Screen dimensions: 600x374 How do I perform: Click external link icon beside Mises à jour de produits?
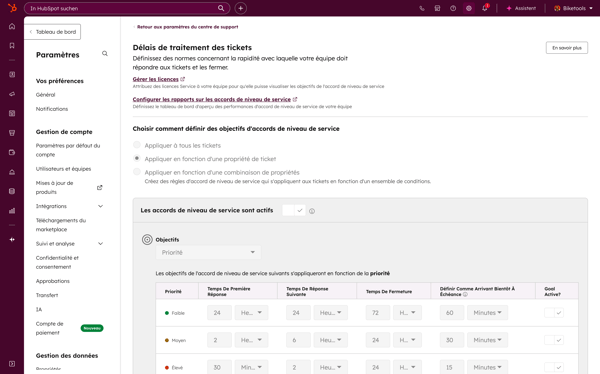99,188
